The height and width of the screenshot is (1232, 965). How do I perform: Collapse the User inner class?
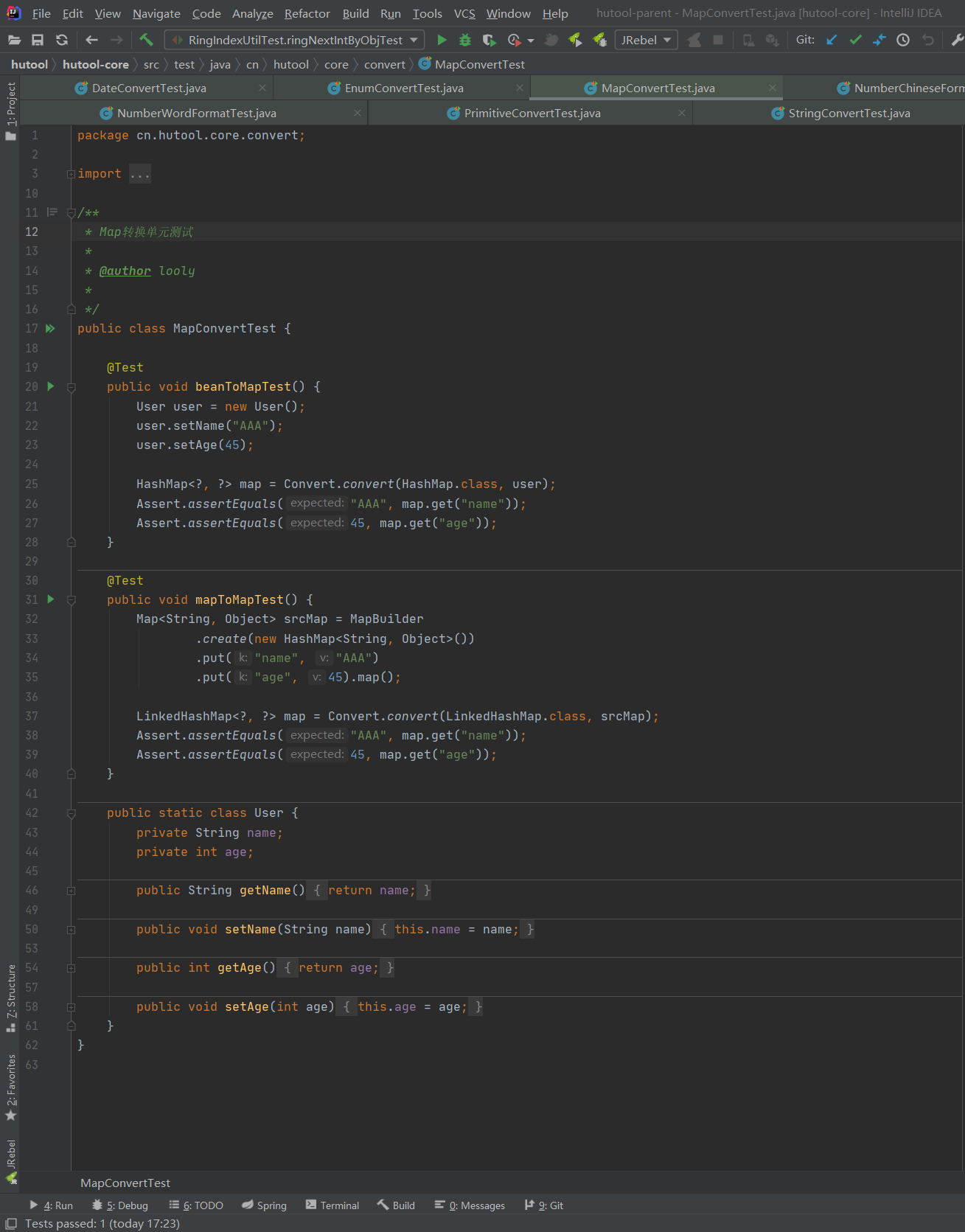[71, 813]
